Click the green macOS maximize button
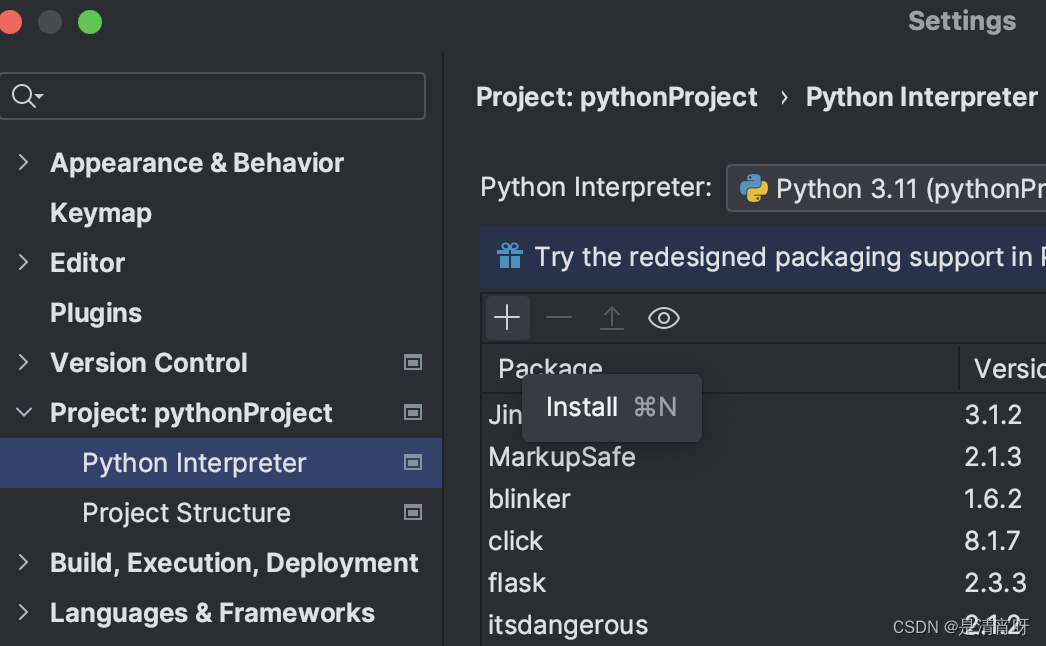The image size is (1046, 646). pyautogui.click(x=90, y=21)
